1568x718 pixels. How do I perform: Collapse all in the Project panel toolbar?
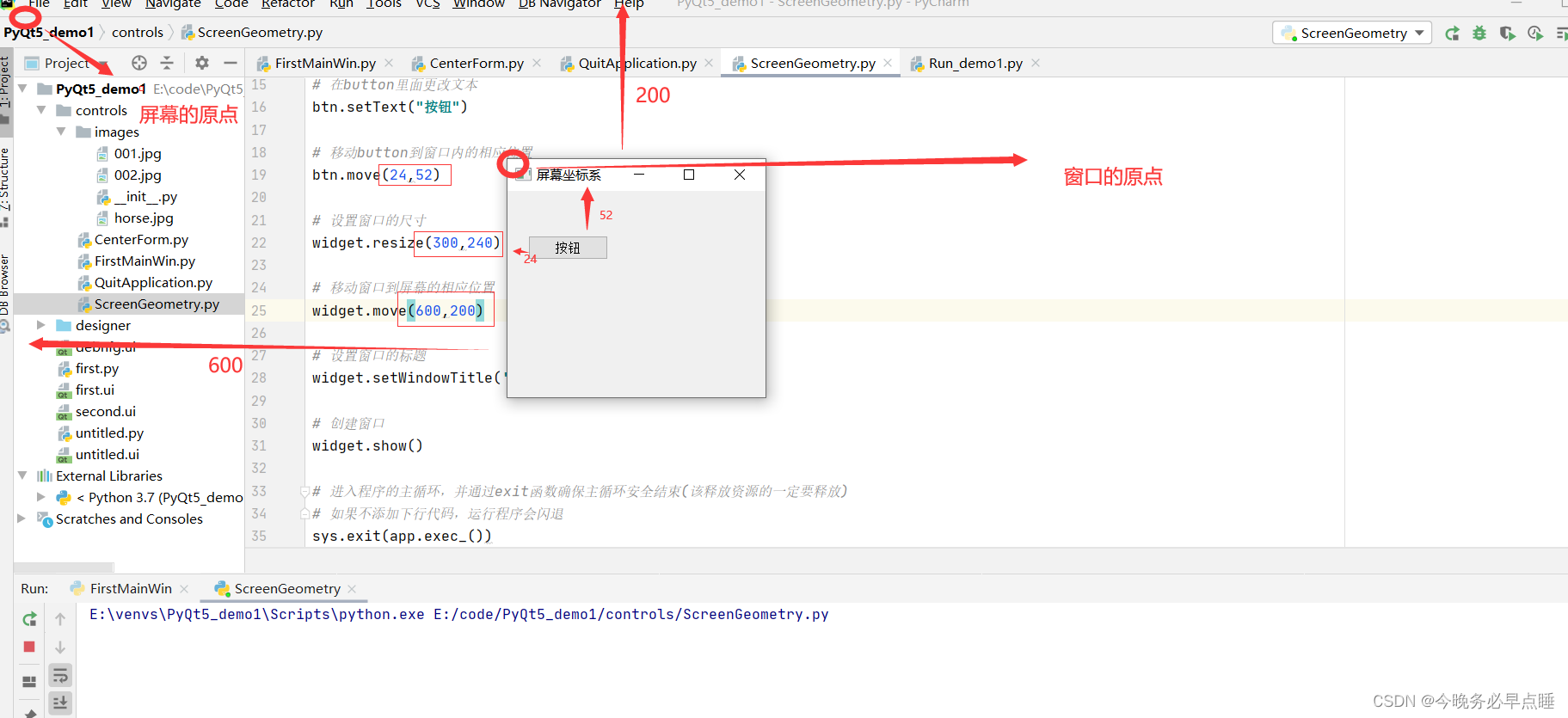click(167, 63)
